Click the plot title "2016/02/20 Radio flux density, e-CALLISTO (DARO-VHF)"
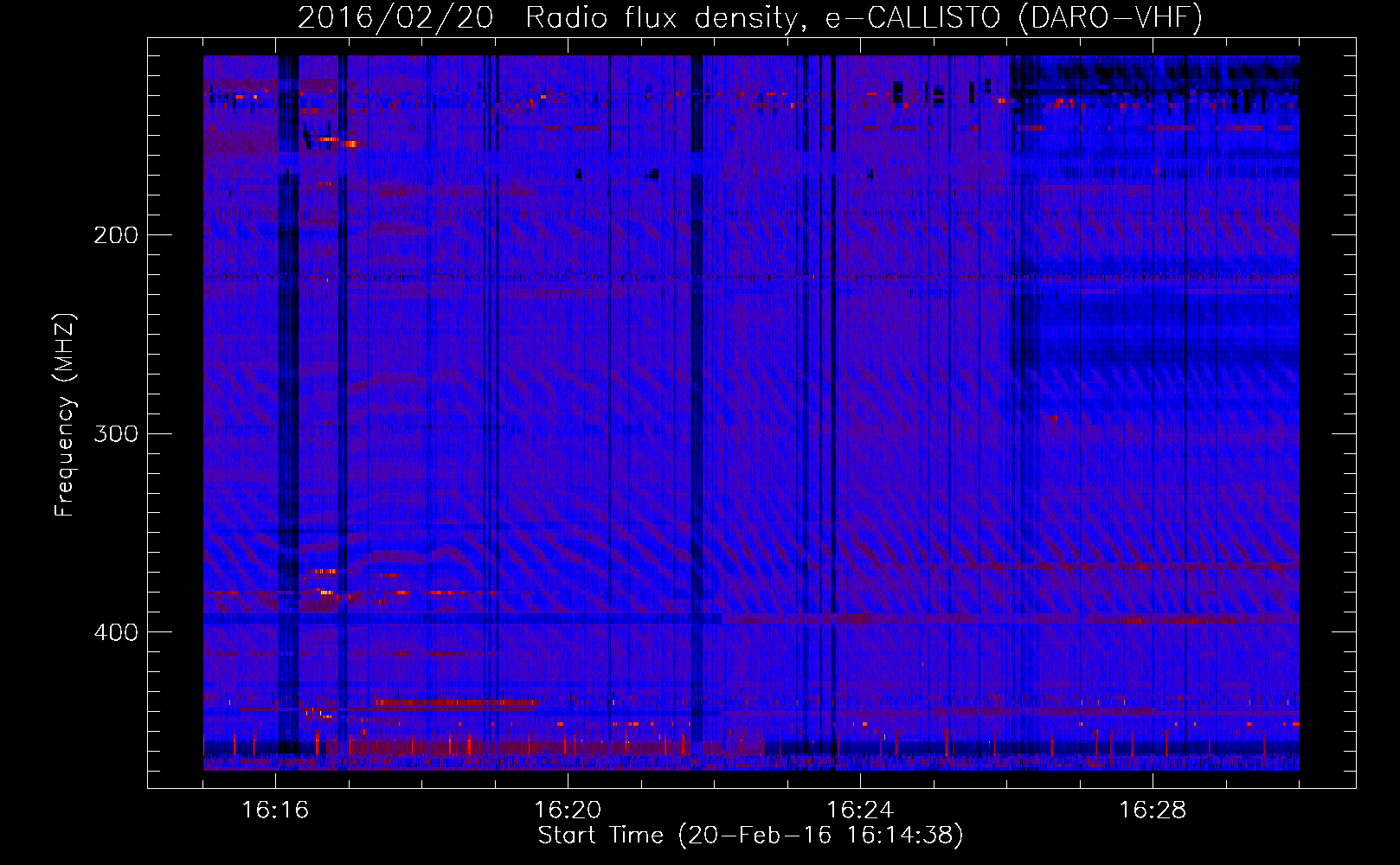 (750, 17)
